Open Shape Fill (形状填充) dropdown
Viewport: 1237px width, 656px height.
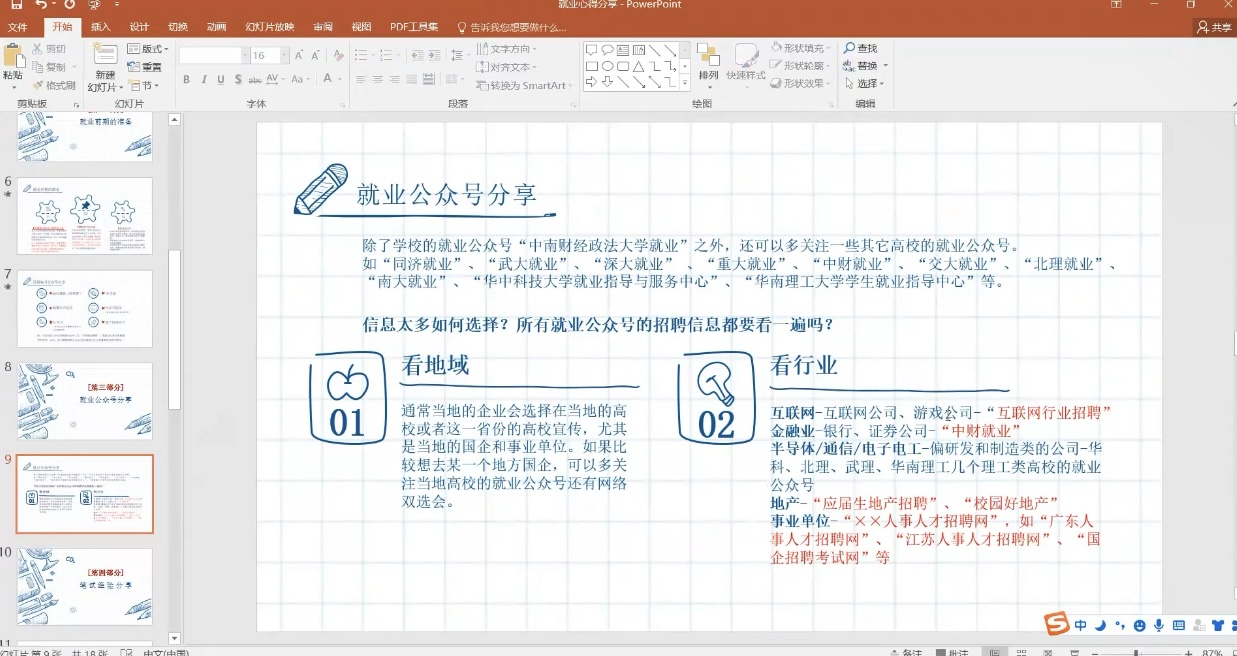tap(802, 48)
